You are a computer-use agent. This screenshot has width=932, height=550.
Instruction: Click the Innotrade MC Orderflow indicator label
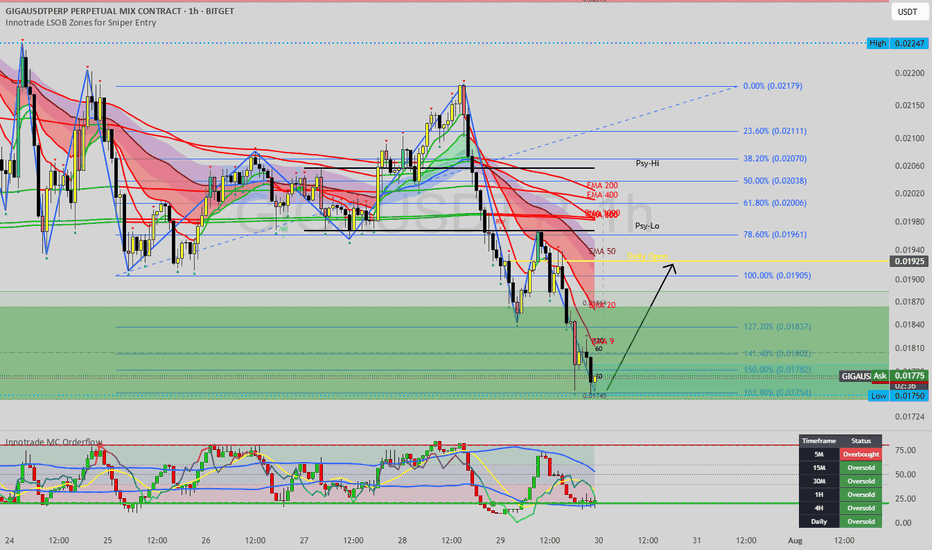[x=53, y=442]
